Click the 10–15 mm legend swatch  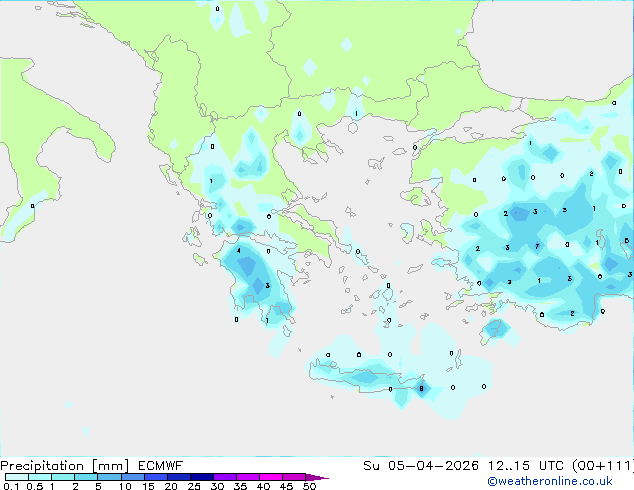coord(132,477)
